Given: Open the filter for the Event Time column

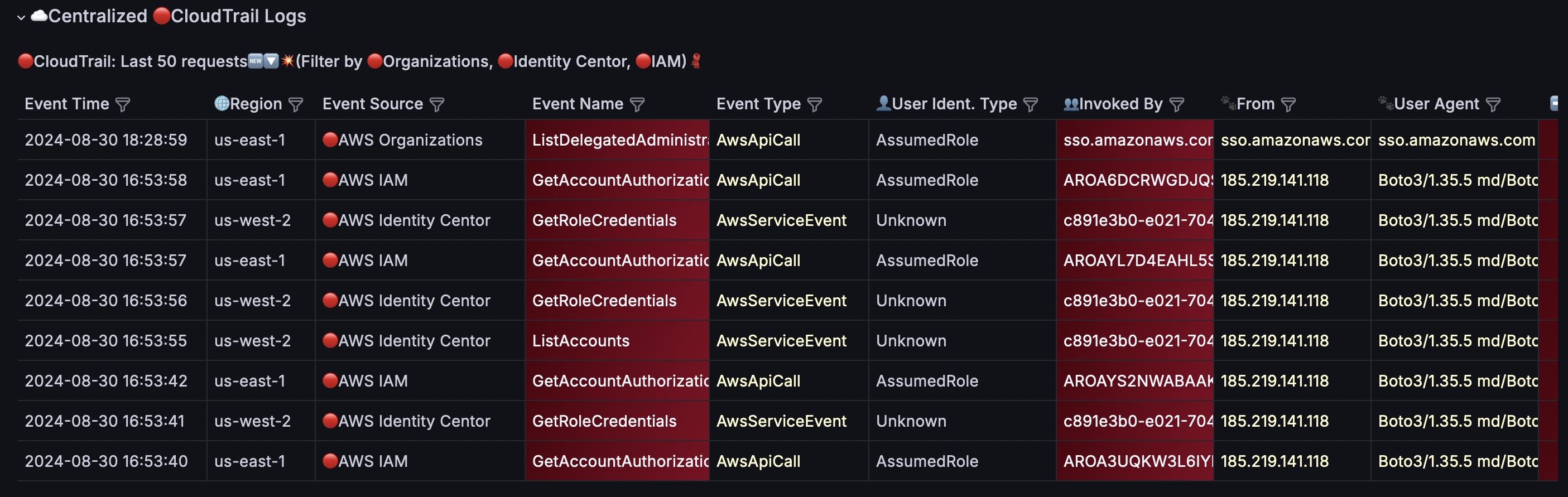Looking at the screenshot, I should click(x=123, y=105).
